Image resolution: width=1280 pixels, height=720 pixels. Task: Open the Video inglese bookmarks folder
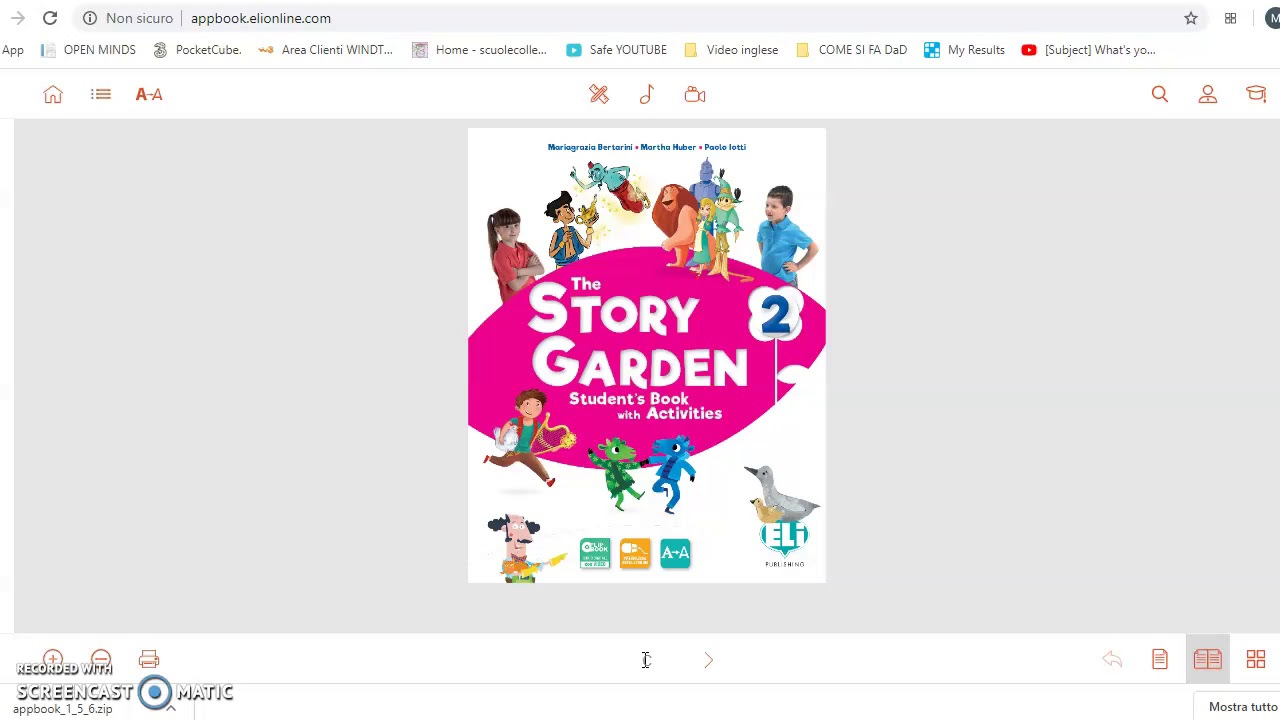click(x=731, y=50)
